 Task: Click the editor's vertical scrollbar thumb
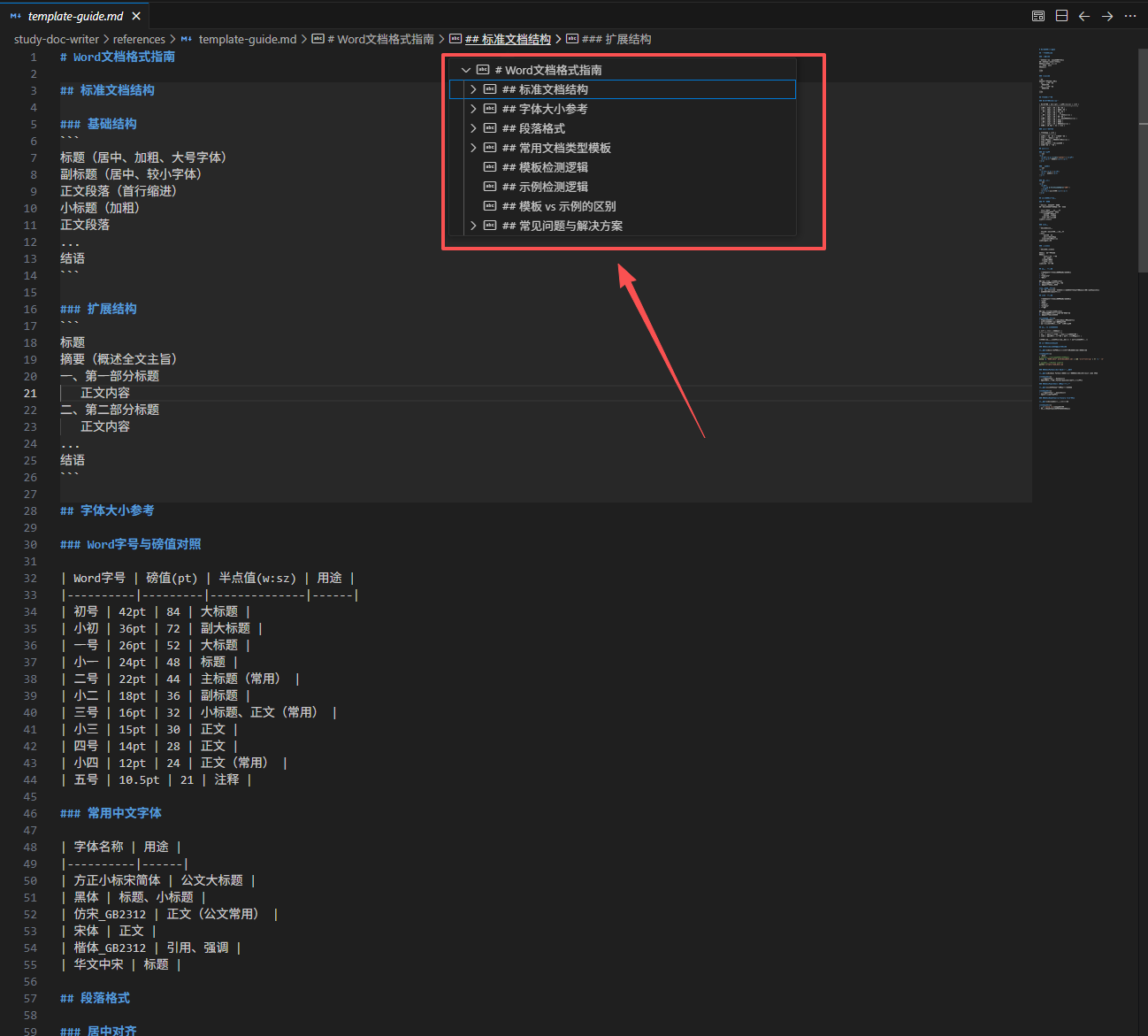click(1142, 161)
